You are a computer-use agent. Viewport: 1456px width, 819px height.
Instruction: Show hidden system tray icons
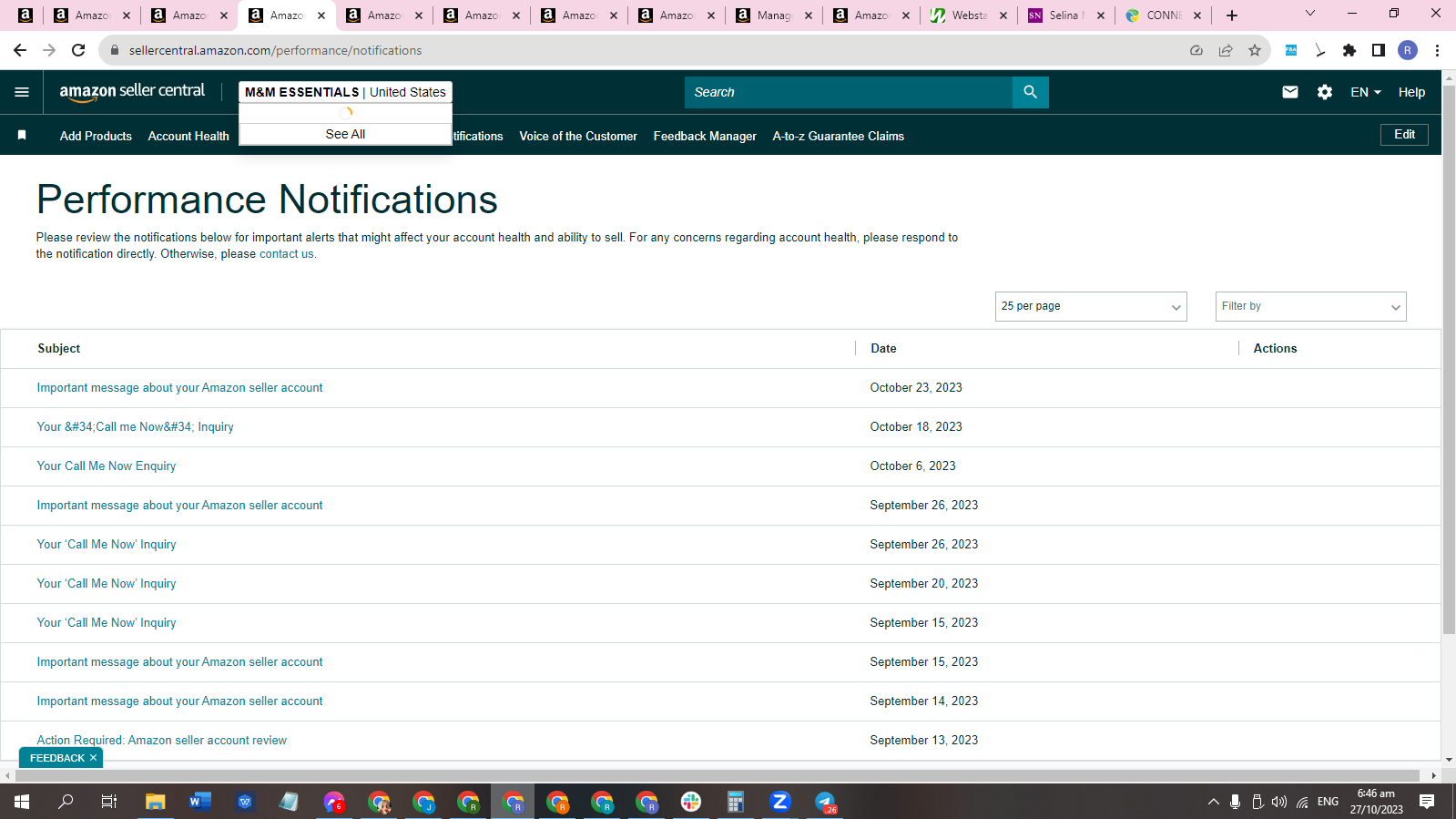click(1213, 802)
